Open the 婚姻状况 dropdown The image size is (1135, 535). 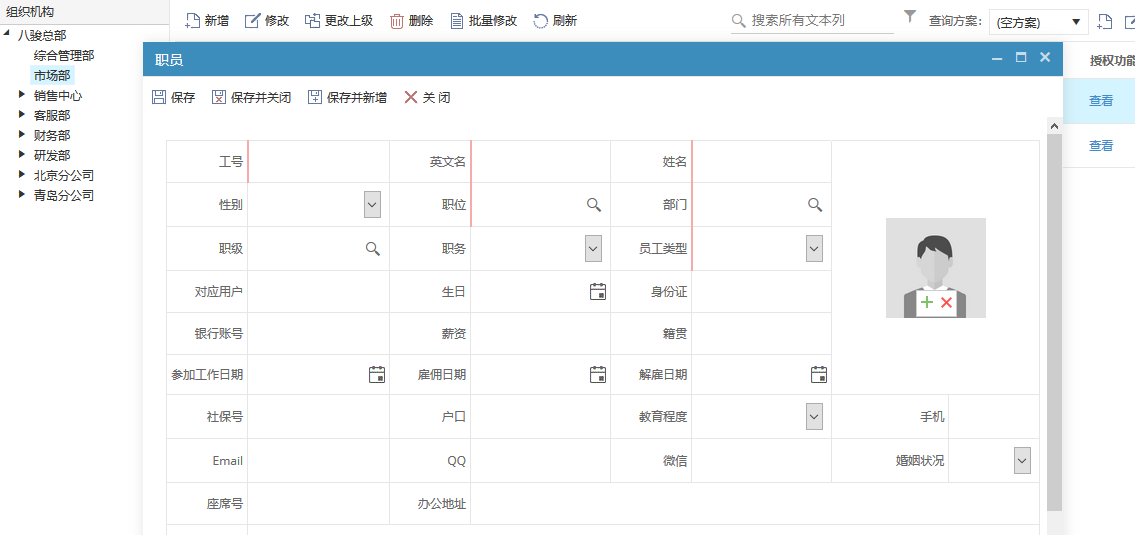(1021, 461)
